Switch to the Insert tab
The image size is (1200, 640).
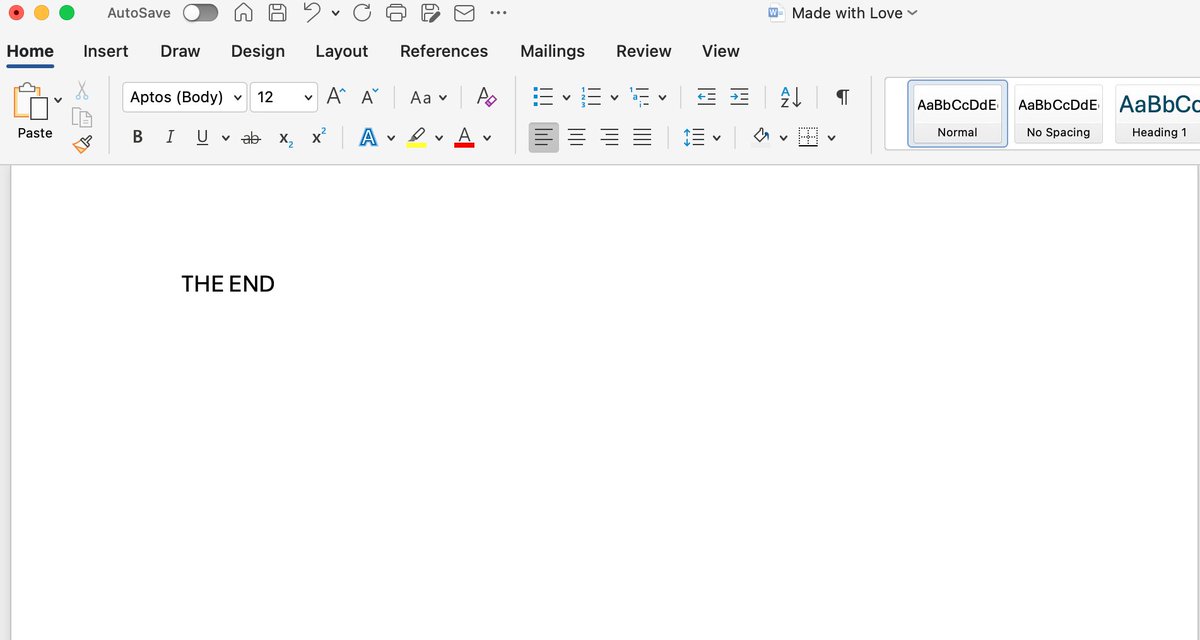105,51
